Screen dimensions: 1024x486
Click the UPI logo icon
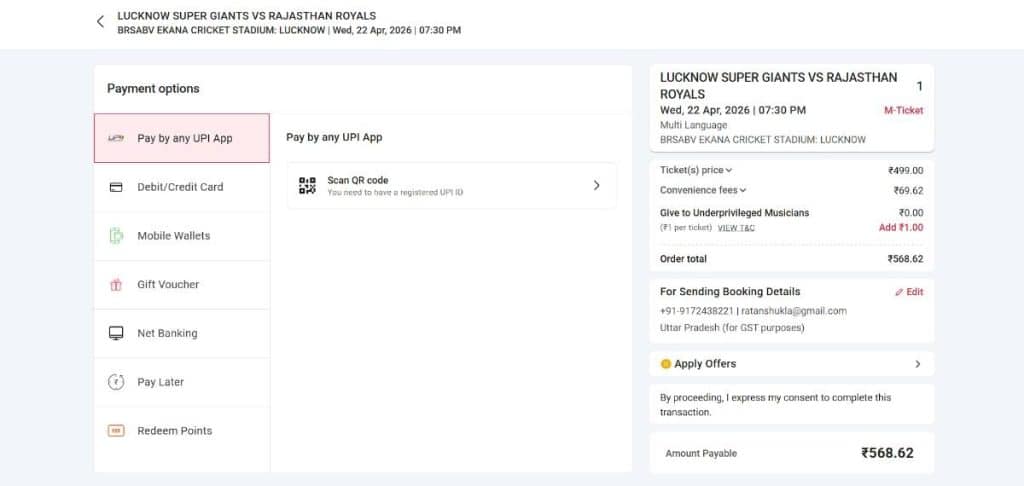(x=116, y=138)
